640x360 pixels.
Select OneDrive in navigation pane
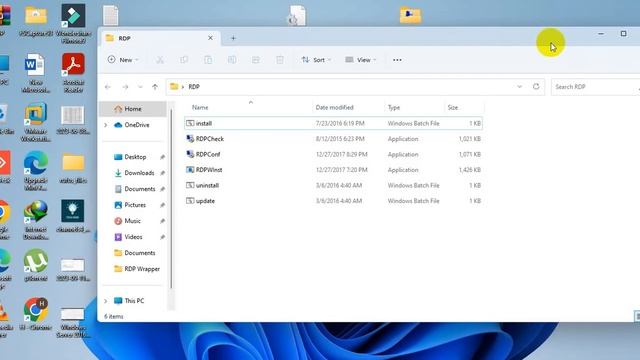137,125
